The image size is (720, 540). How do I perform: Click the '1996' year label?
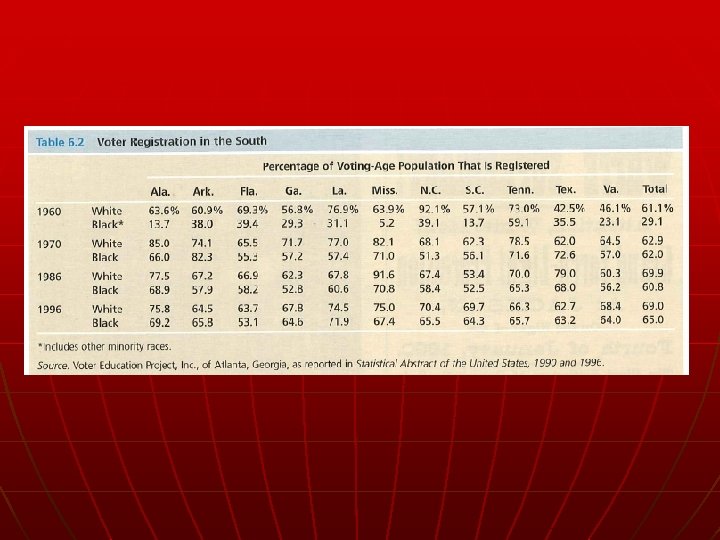tap(49, 309)
